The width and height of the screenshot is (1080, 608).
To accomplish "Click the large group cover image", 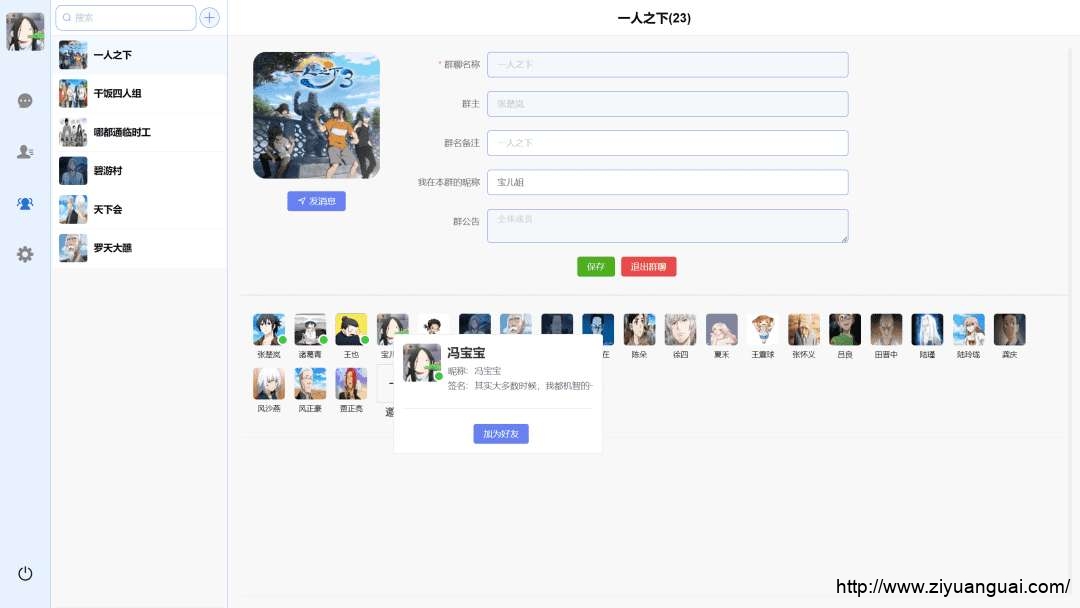I will point(316,115).
